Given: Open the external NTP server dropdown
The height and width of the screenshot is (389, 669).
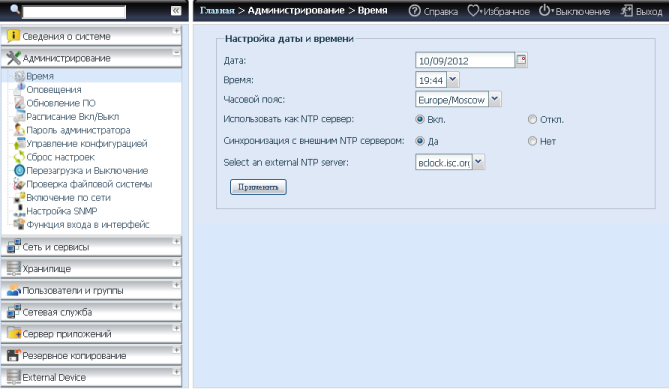Looking at the screenshot, I should click(478, 162).
